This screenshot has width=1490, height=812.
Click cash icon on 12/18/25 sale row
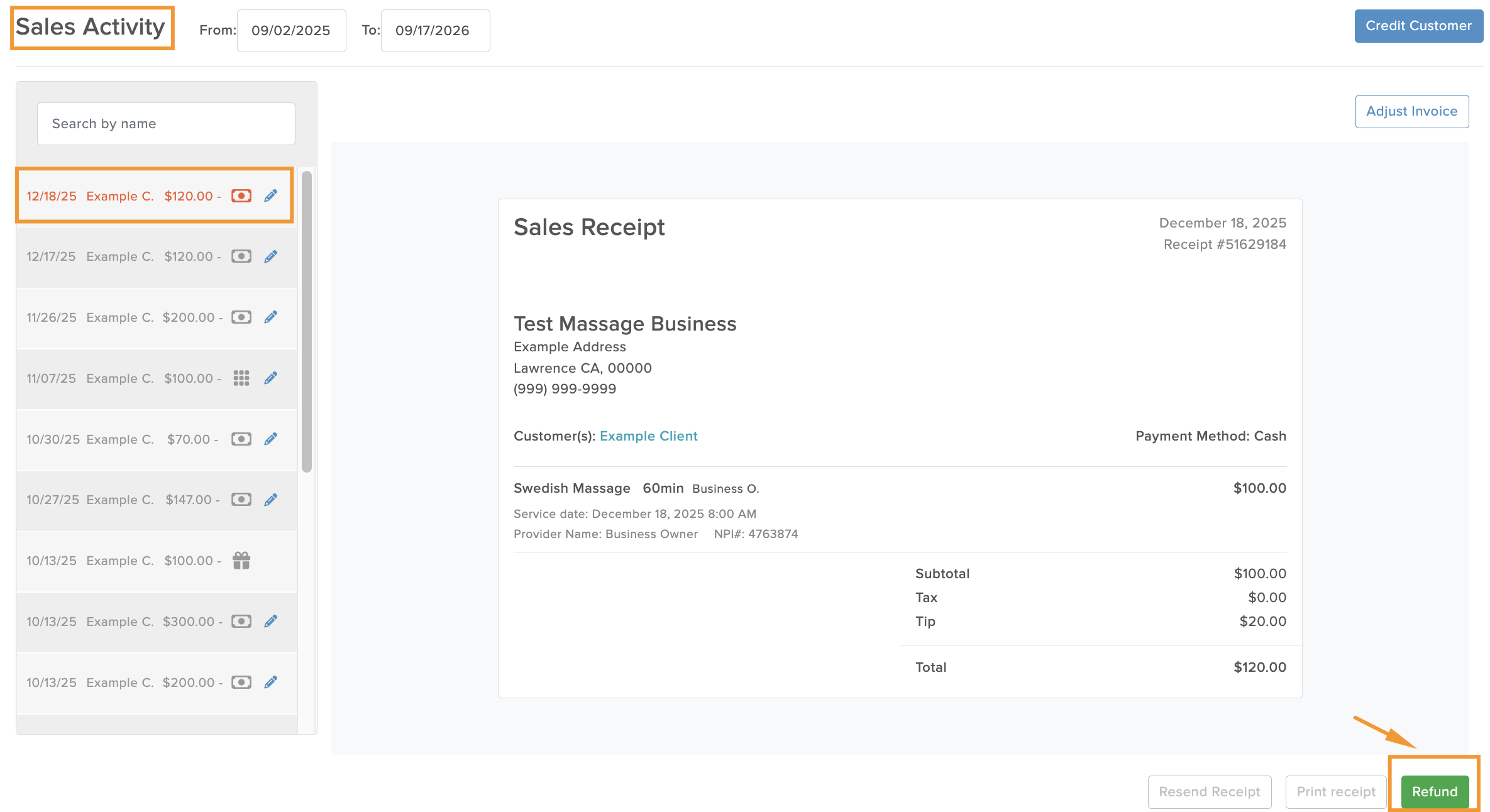241,196
